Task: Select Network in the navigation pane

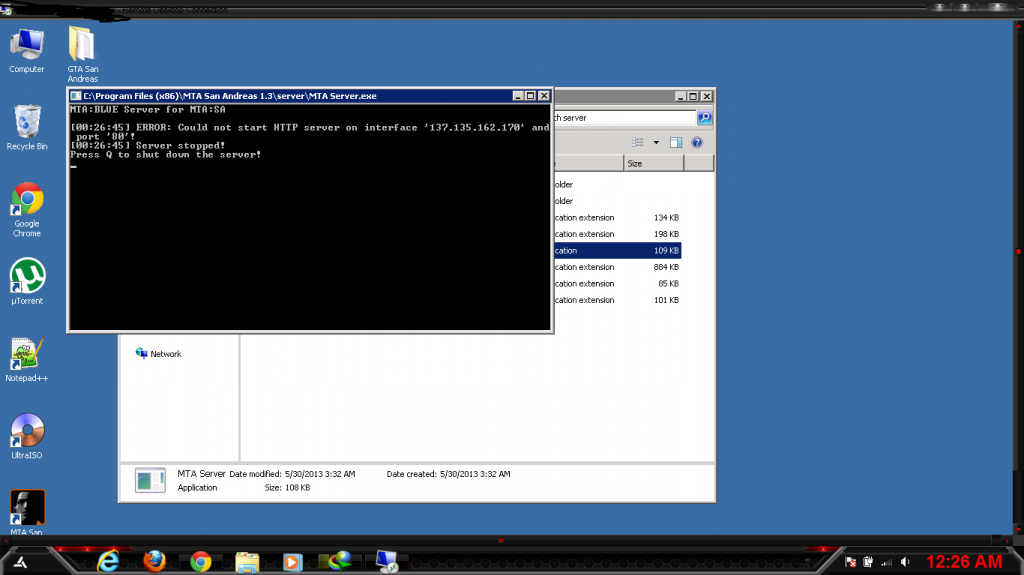Action: tap(165, 354)
